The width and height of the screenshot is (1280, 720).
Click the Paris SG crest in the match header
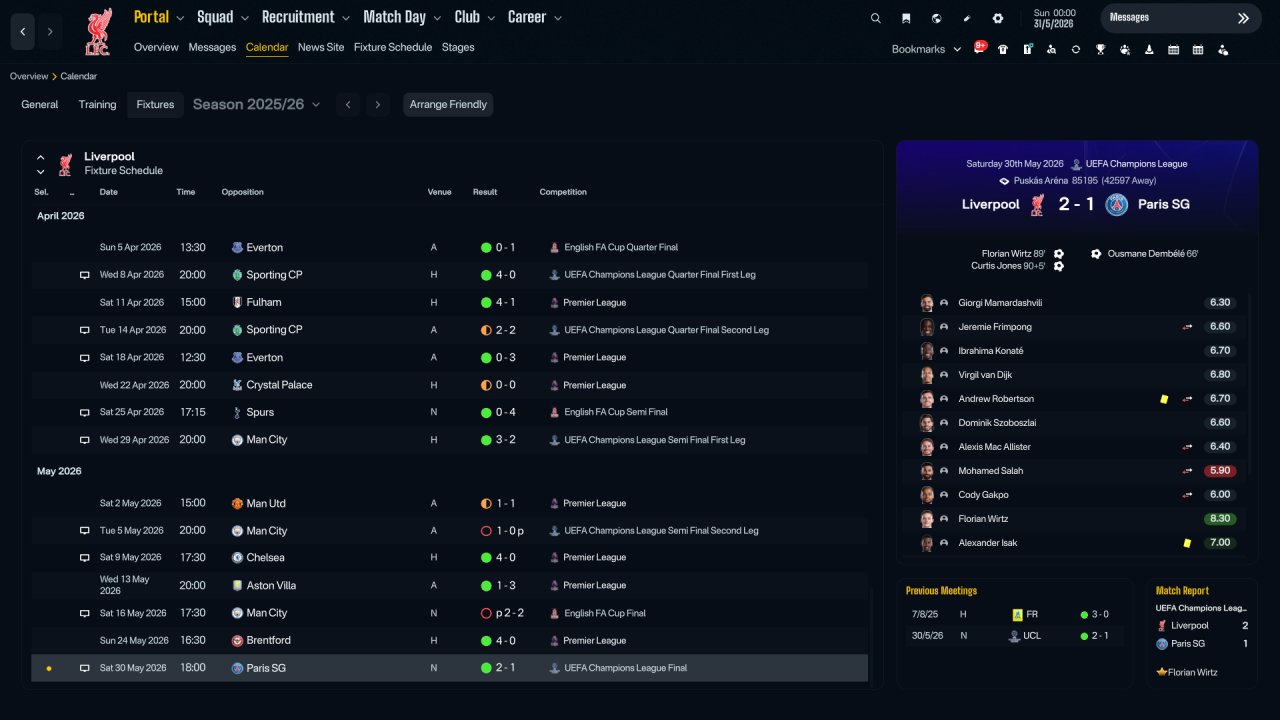point(1117,205)
